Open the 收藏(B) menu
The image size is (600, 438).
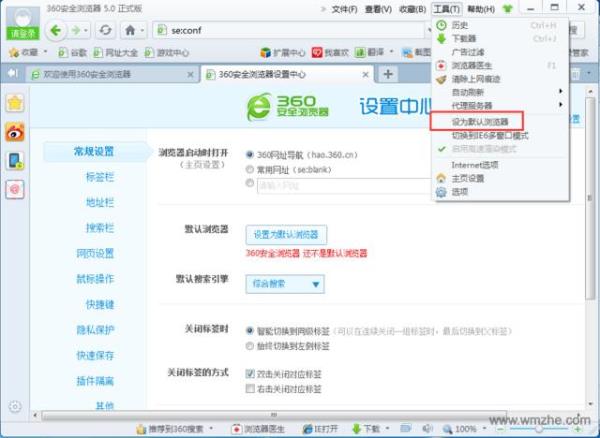[412, 9]
